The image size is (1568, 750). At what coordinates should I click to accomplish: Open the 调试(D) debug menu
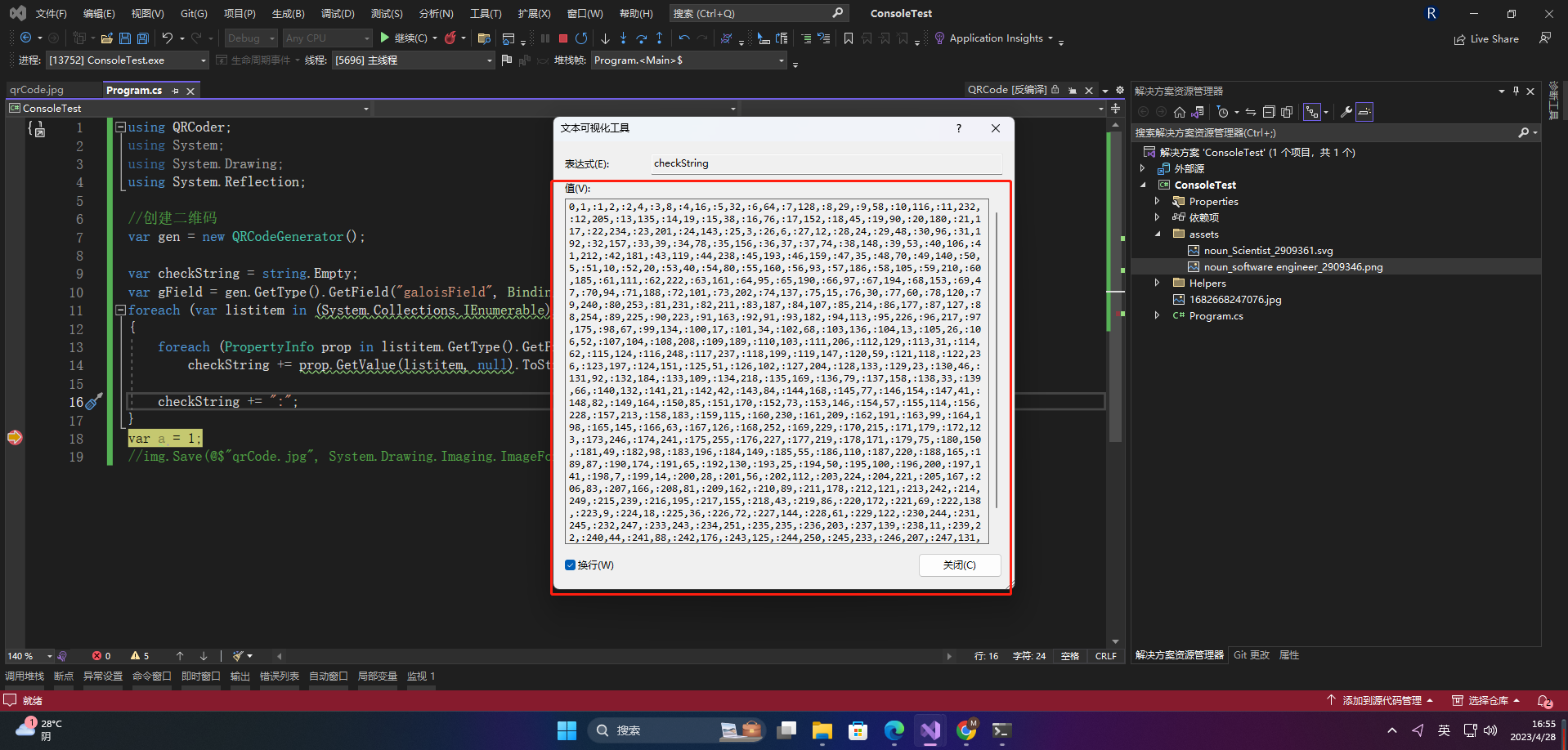click(x=338, y=13)
